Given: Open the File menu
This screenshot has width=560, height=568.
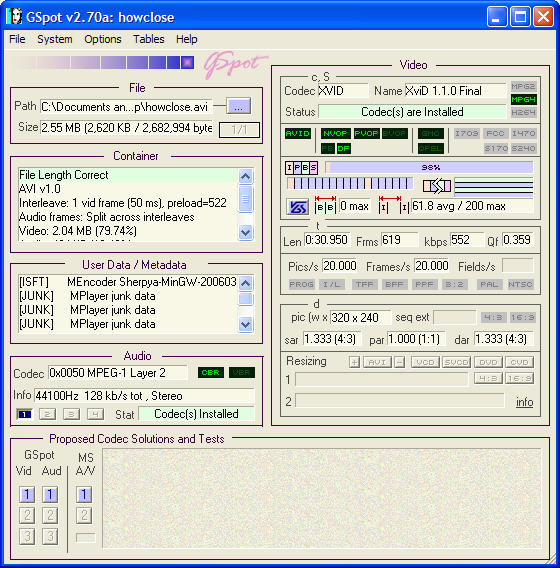Looking at the screenshot, I should (x=17, y=39).
